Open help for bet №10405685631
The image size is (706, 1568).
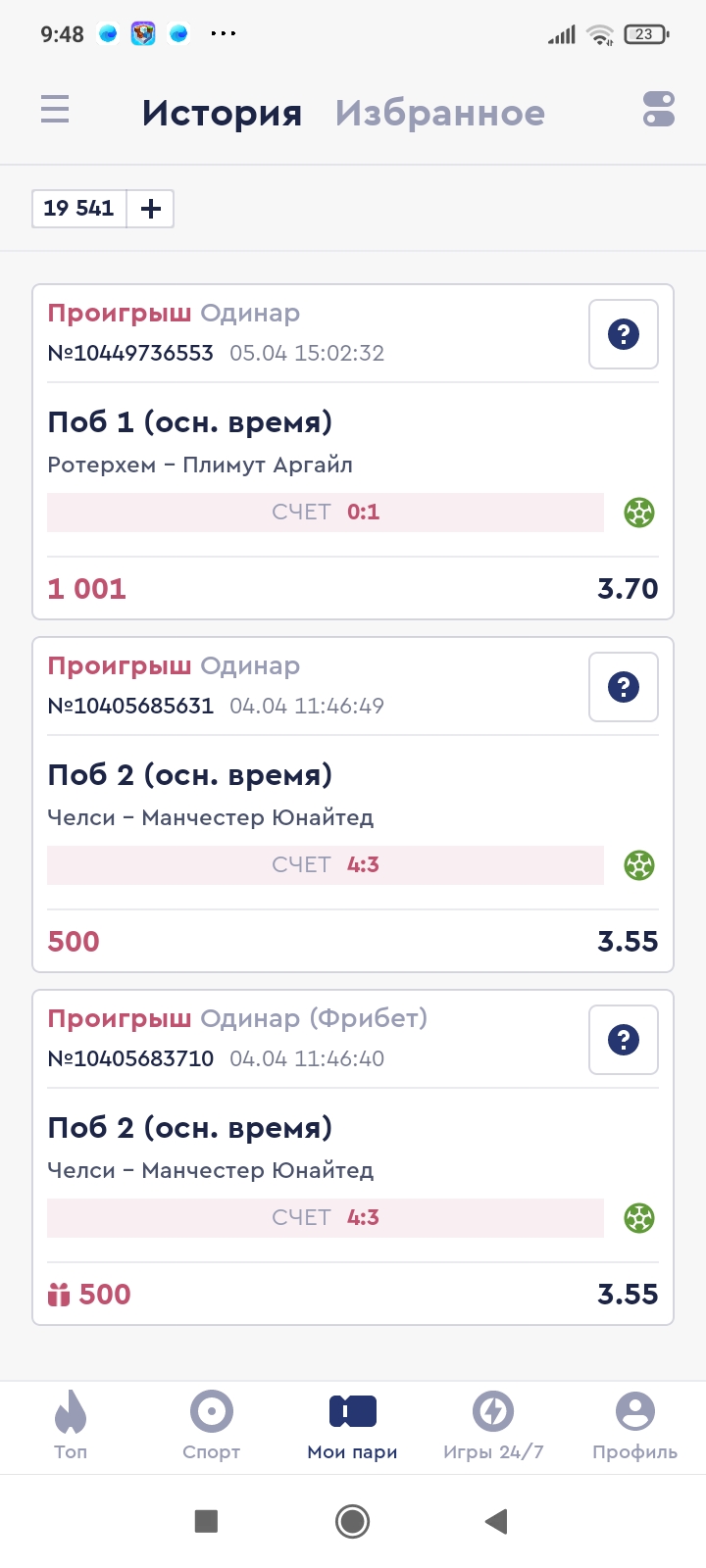(624, 687)
